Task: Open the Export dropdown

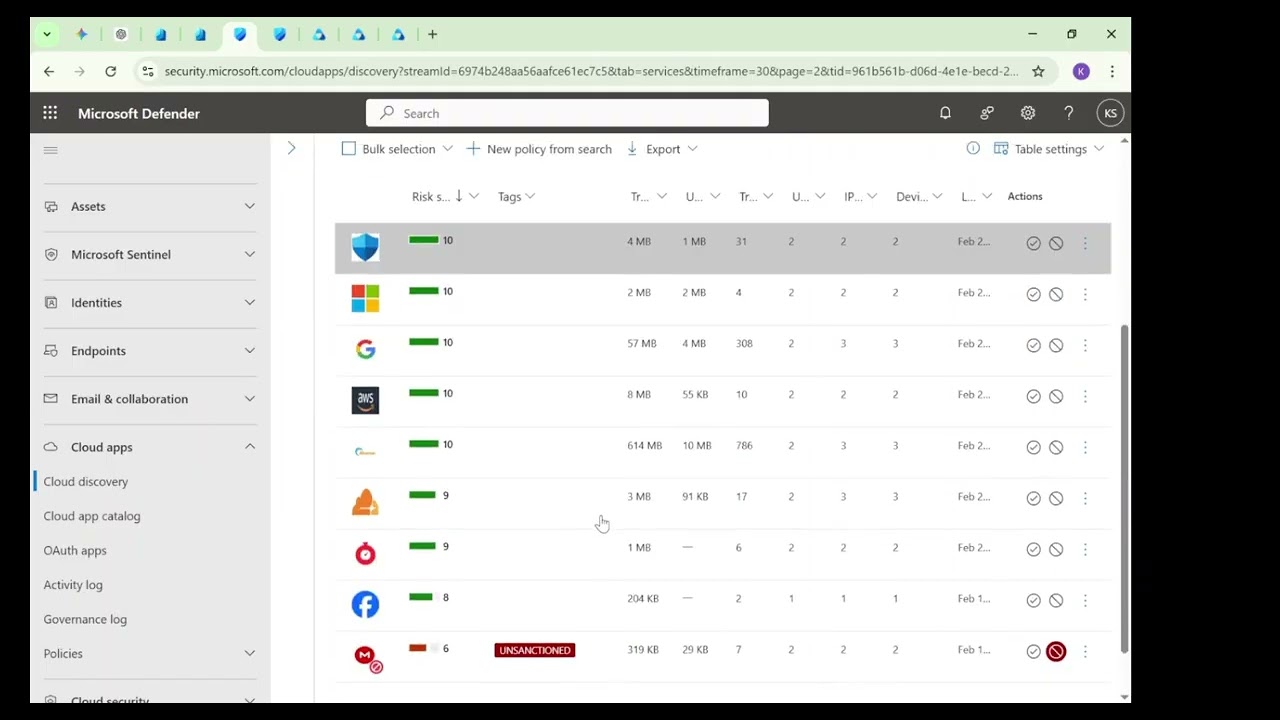Action: click(692, 149)
